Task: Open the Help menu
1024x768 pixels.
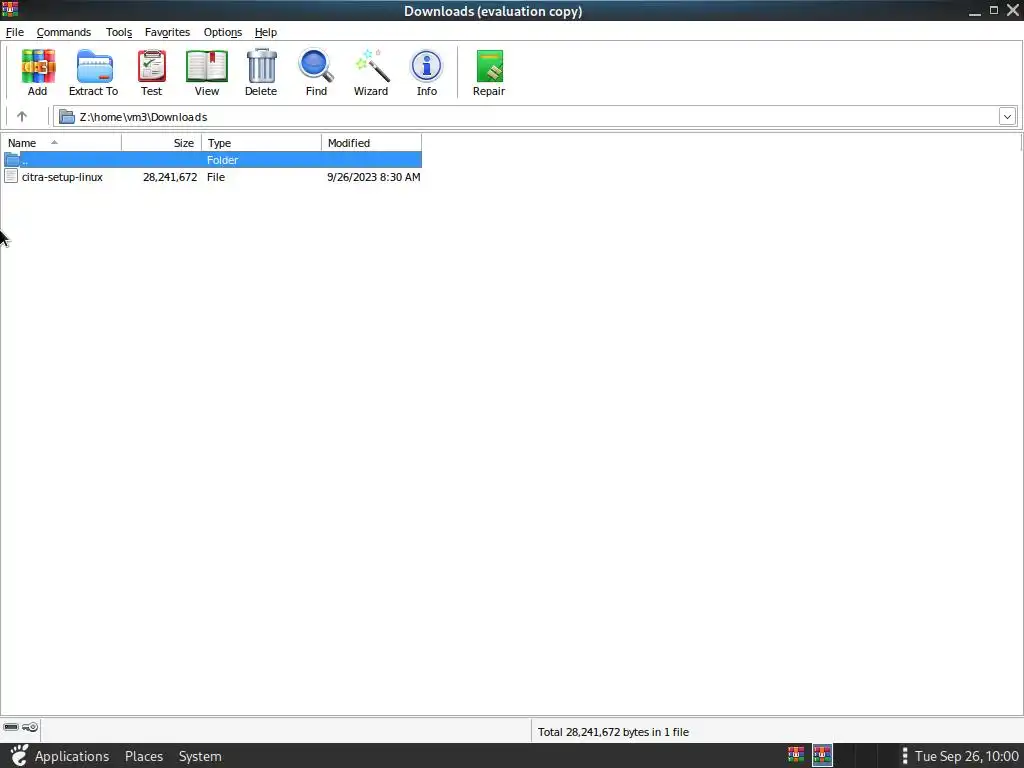Action: click(266, 32)
